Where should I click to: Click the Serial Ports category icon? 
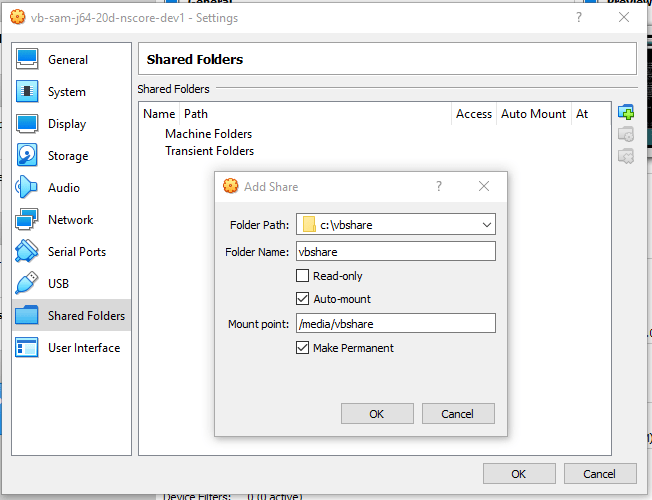(x=27, y=251)
